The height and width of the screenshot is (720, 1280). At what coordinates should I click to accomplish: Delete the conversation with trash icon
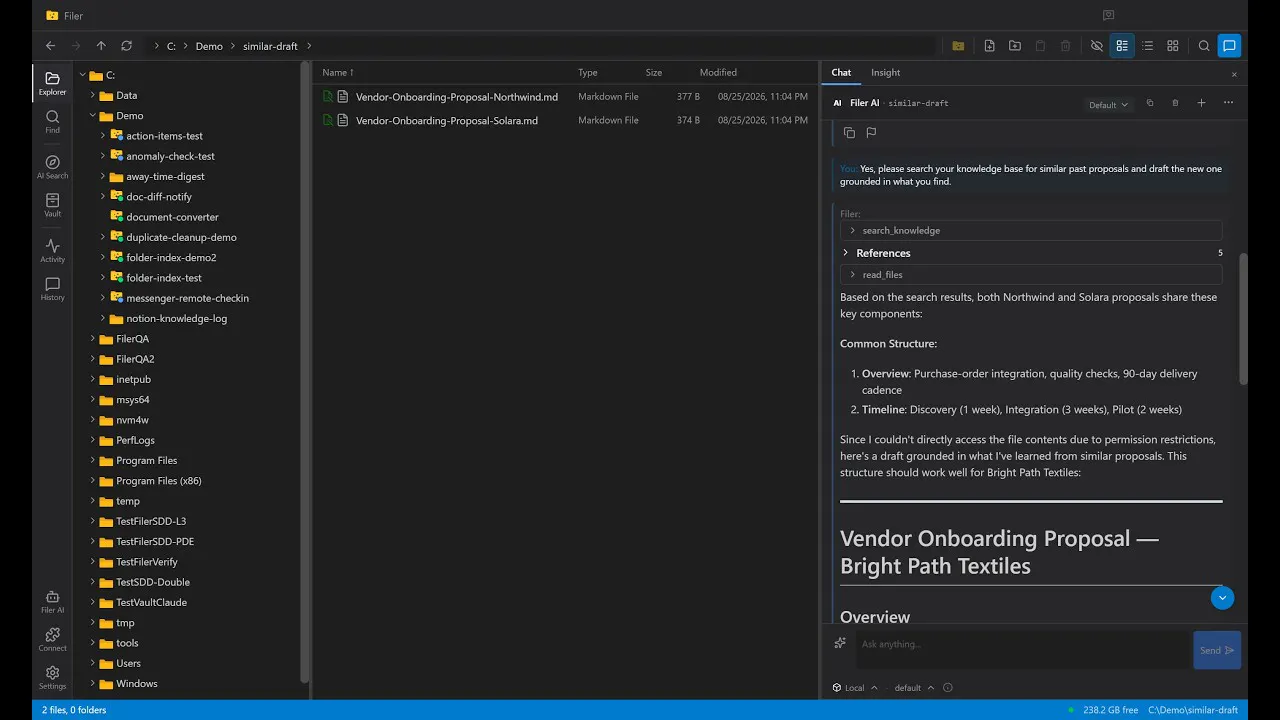click(x=1175, y=103)
